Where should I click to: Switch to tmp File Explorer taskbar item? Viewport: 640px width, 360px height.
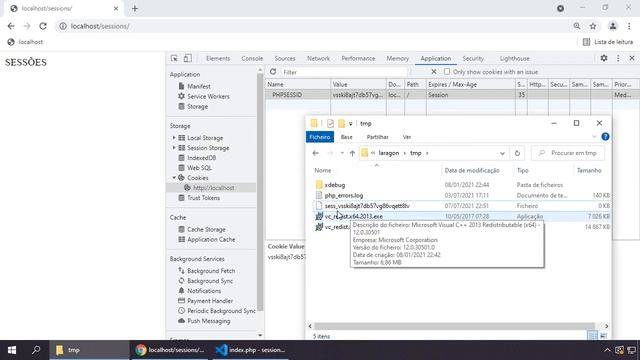pyautogui.click(x=89, y=350)
